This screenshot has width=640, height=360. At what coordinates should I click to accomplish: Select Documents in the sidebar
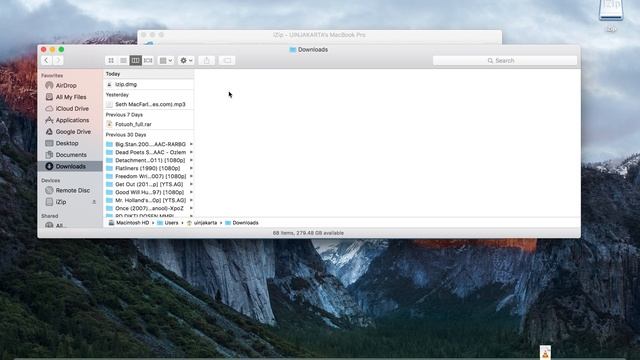pyautogui.click(x=70, y=155)
